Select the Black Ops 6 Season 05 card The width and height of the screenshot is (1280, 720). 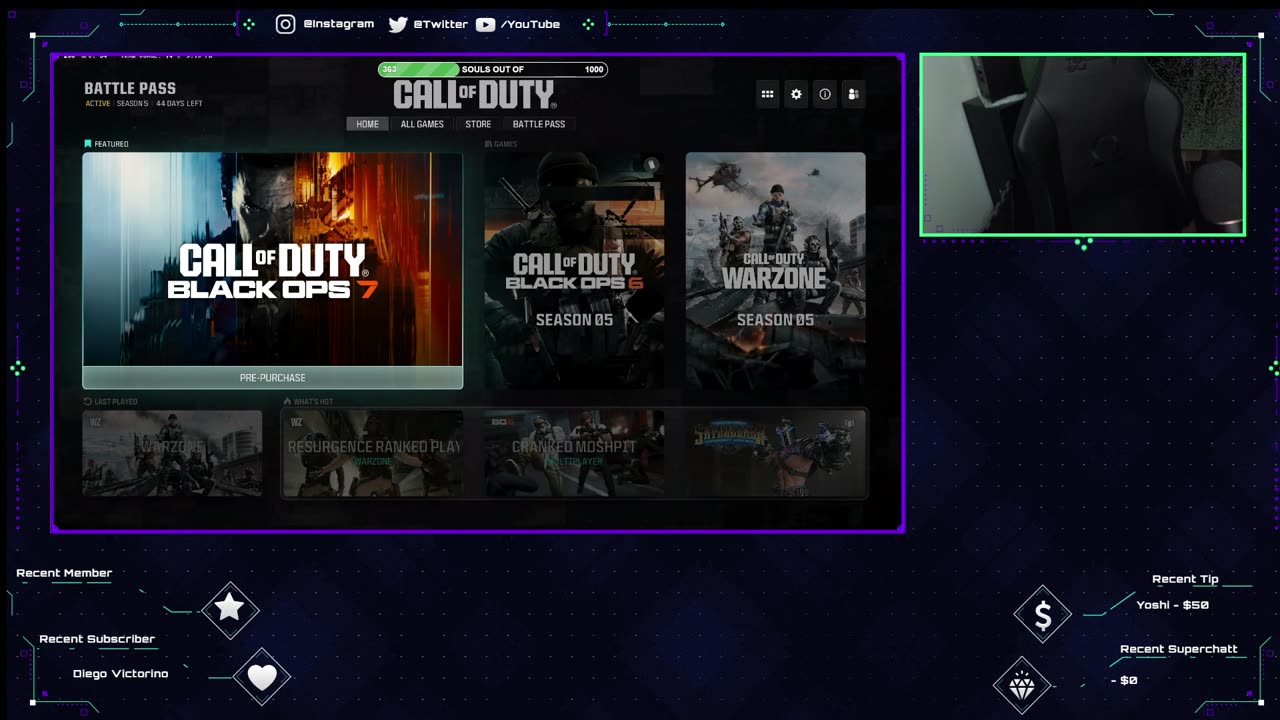point(574,270)
